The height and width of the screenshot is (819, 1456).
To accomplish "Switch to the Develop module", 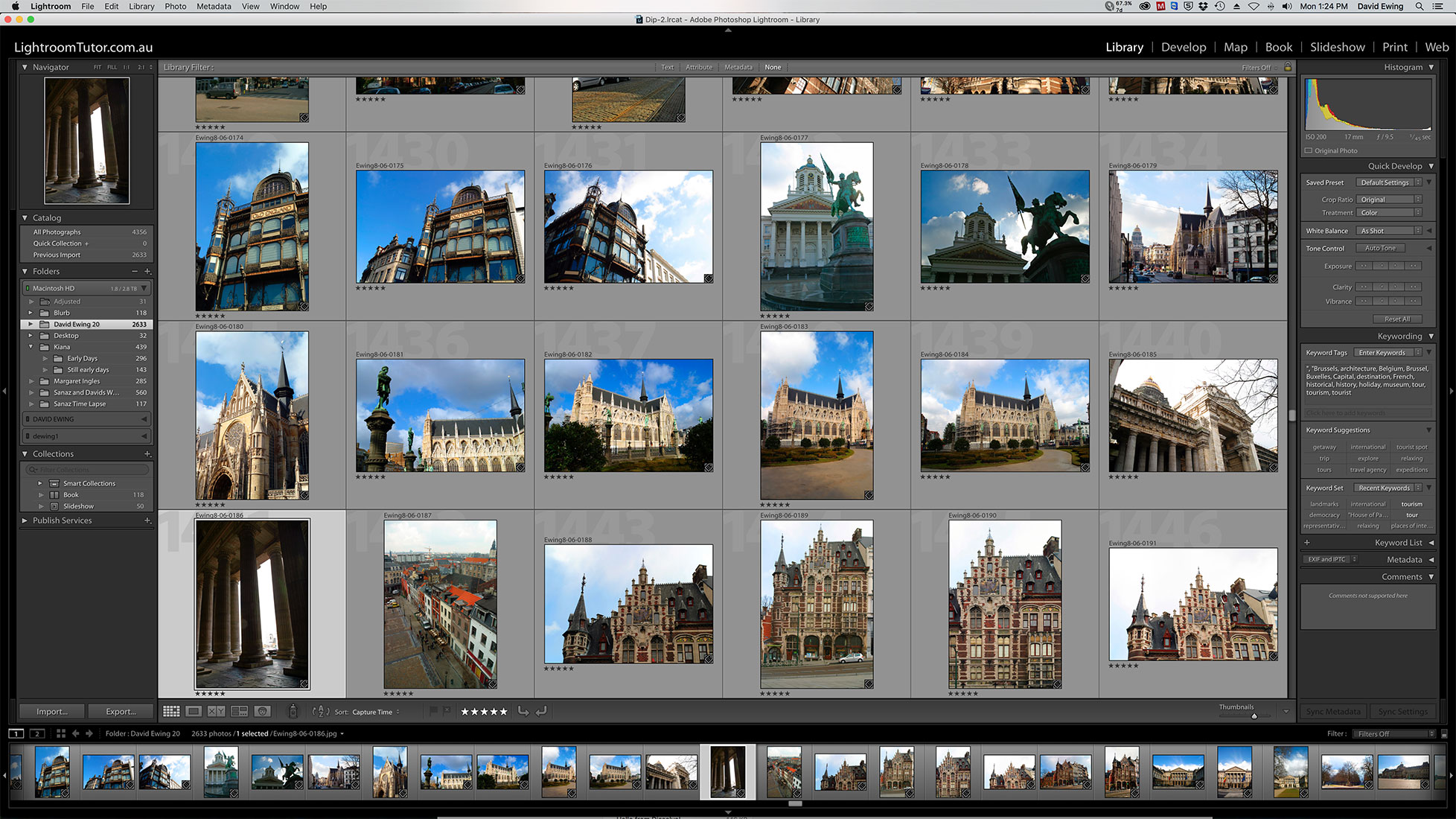I will coord(1183,47).
